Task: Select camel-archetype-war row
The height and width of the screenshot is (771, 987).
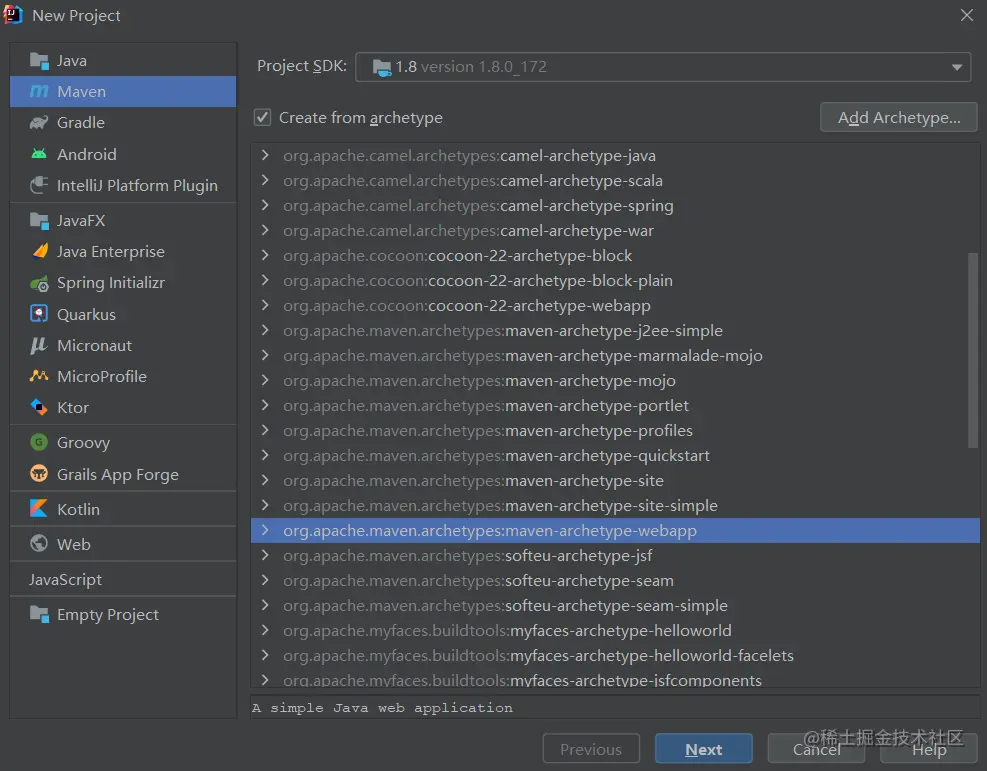Action: click(615, 231)
